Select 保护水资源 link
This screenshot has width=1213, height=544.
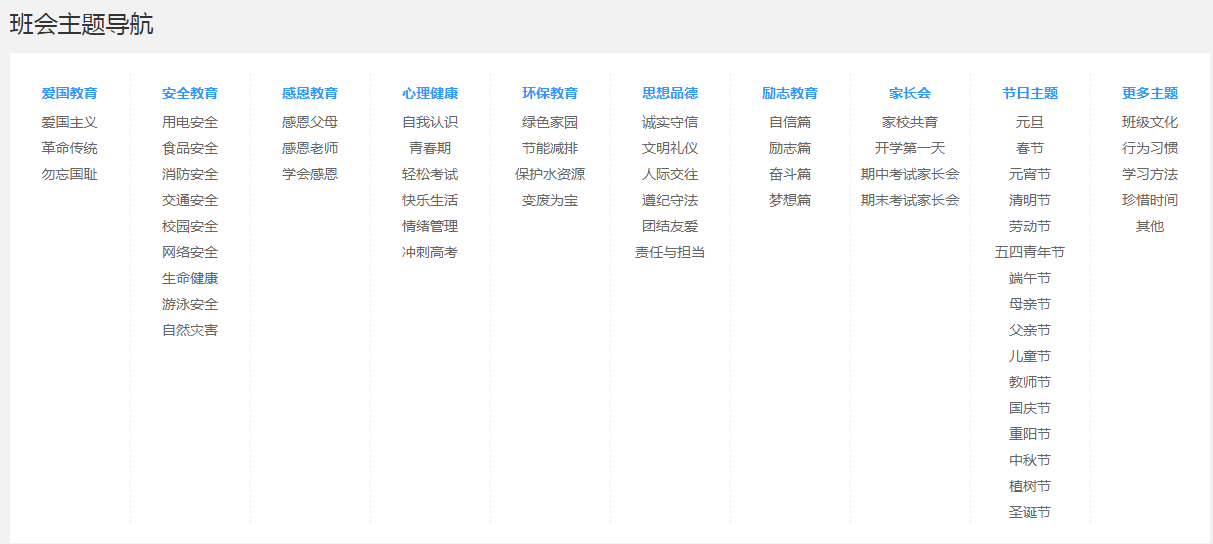pos(550,174)
